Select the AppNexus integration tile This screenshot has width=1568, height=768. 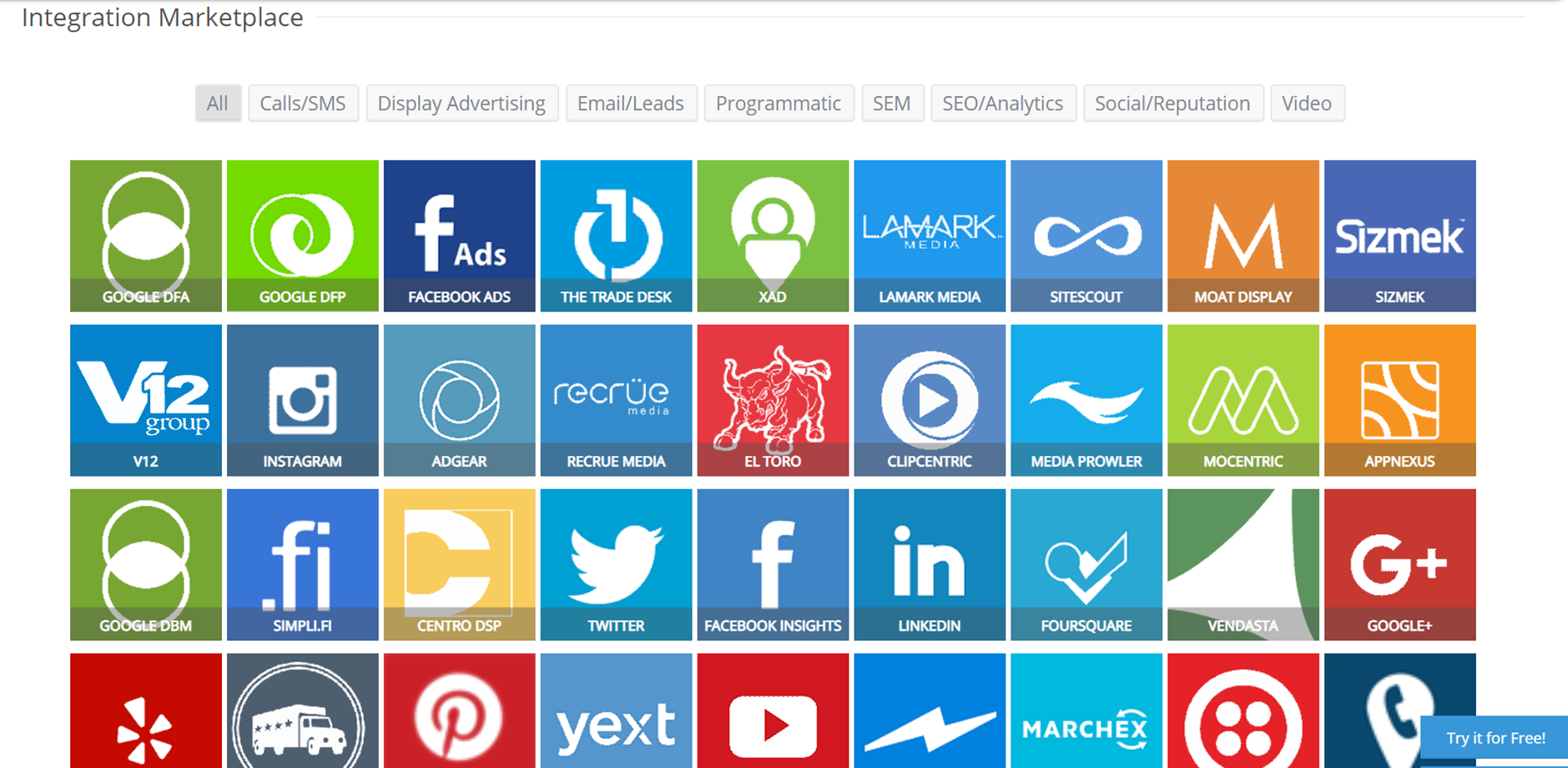1399,400
